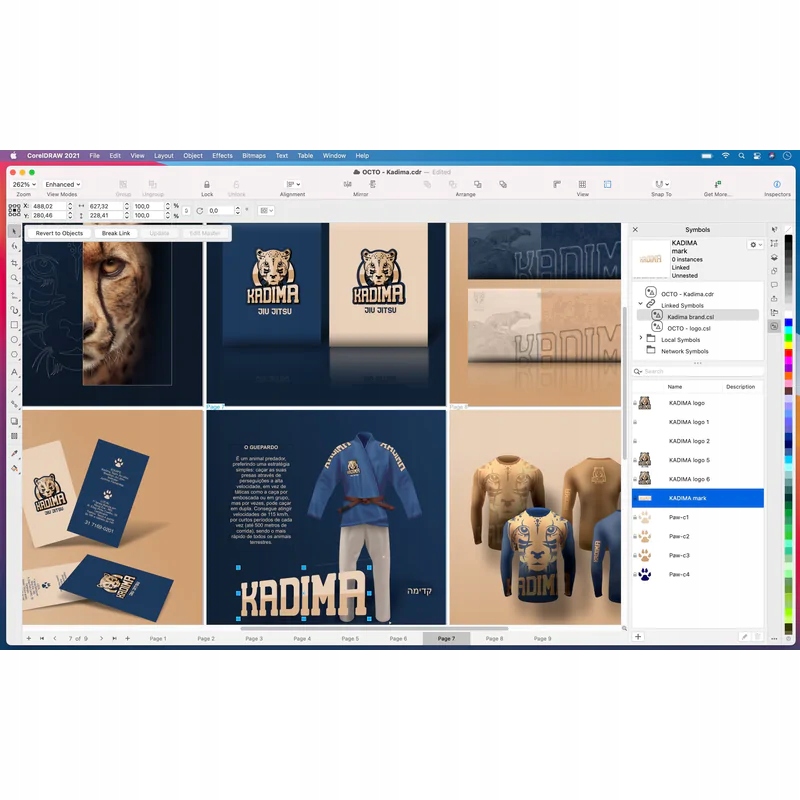Select the KADIMA logo 5 symbol
Viewport: 800px width, 800px height.
point(698,460)
